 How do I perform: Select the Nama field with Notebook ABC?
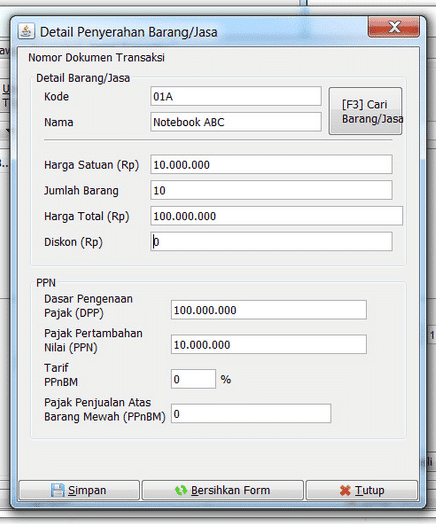(x=236, y=122)
